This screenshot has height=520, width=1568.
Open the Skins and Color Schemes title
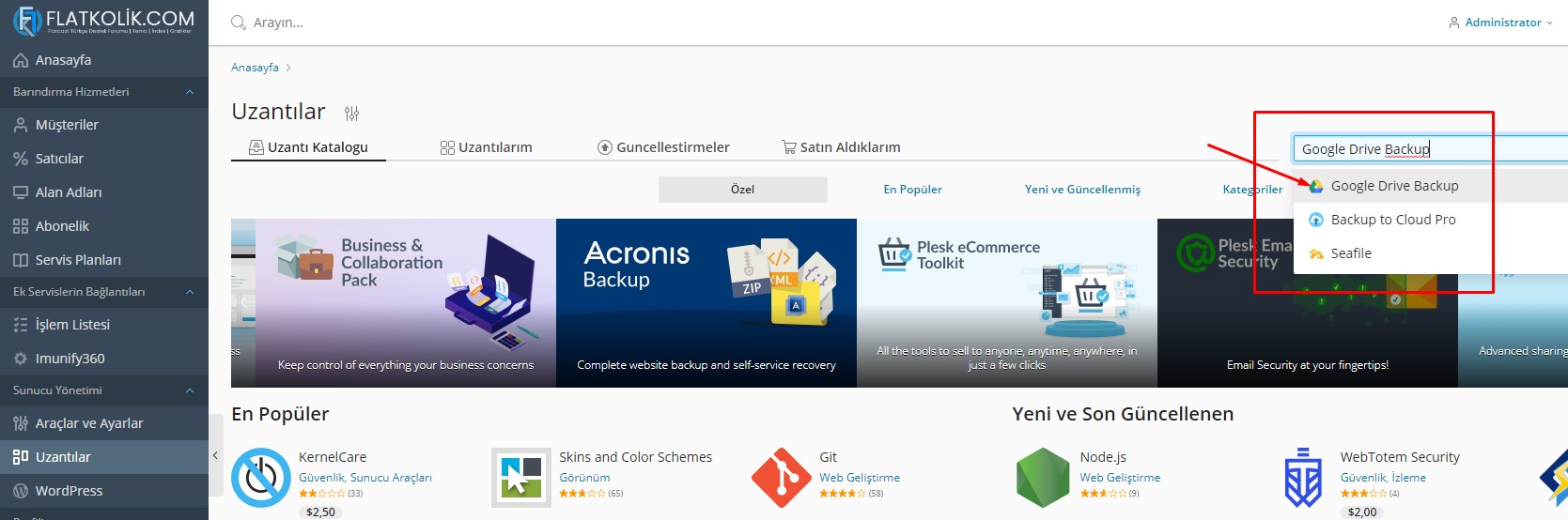[x=635, y=457]
